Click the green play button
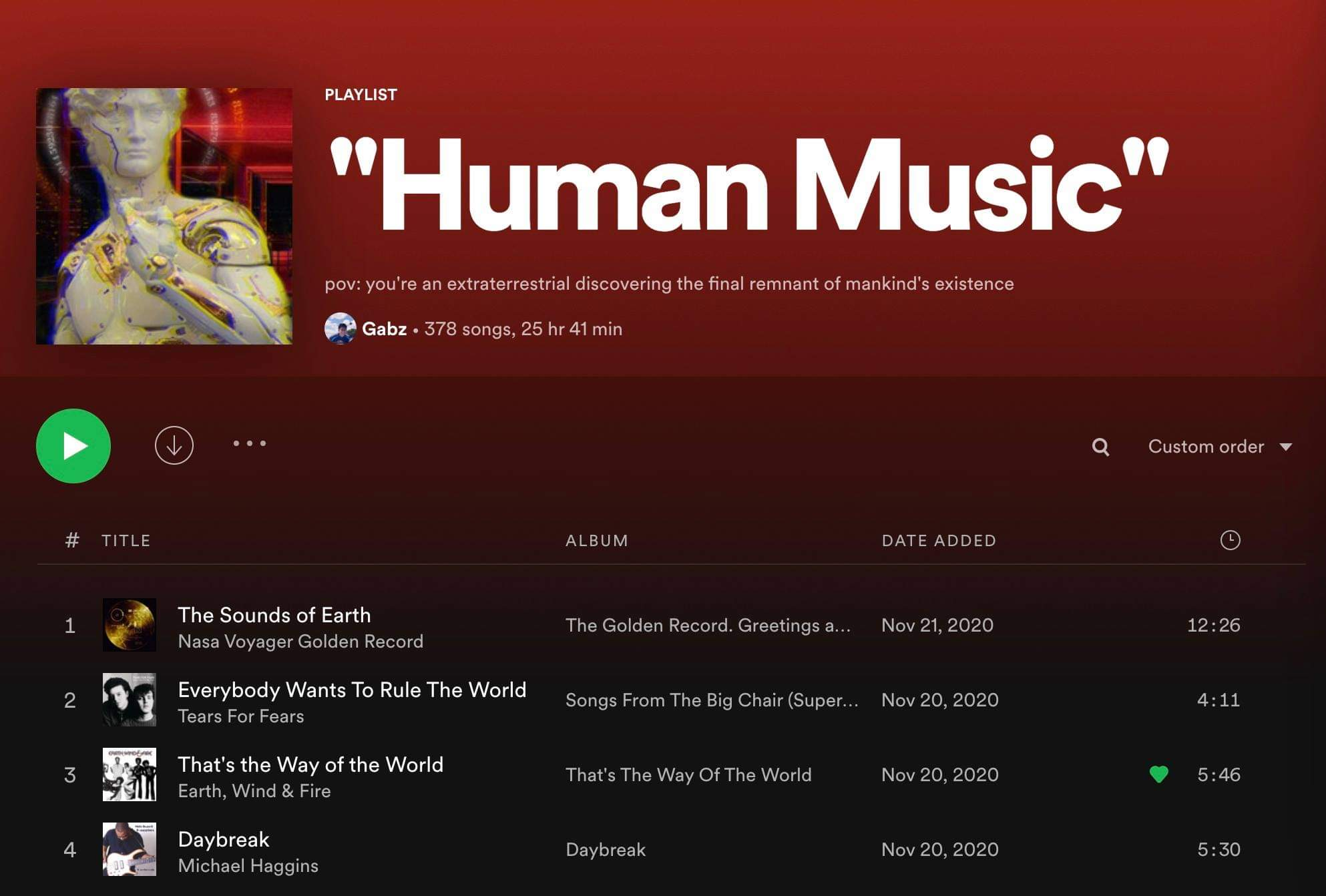 (x=73, y=446)
